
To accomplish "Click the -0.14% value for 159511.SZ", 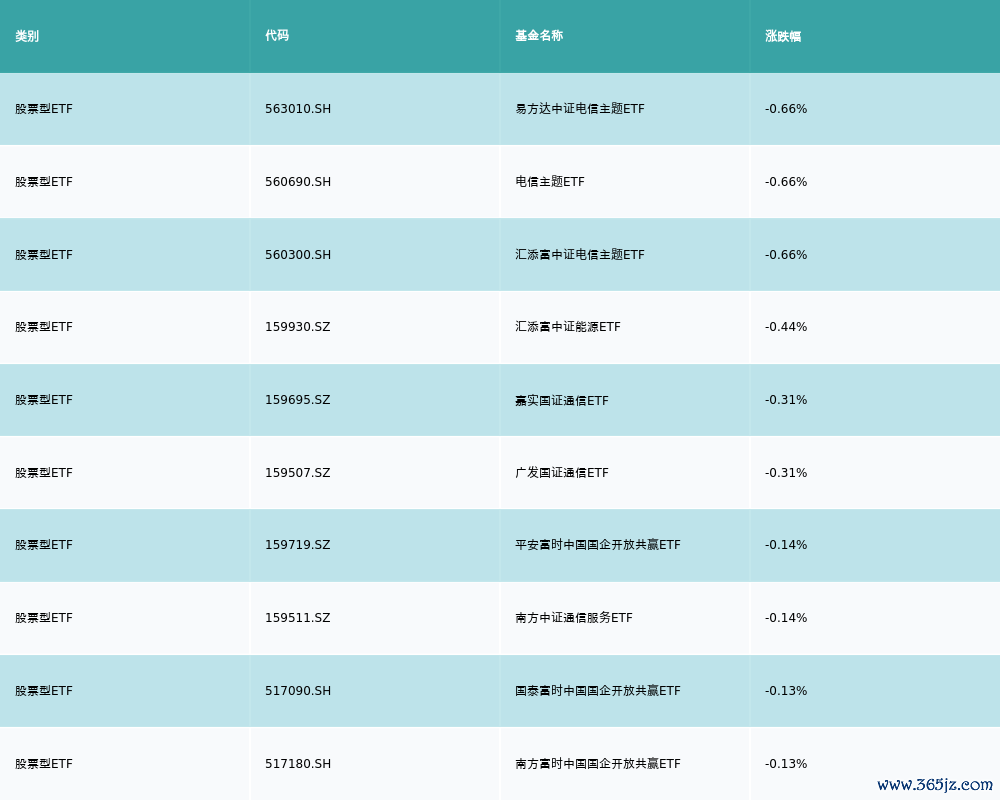I will 786,618.
